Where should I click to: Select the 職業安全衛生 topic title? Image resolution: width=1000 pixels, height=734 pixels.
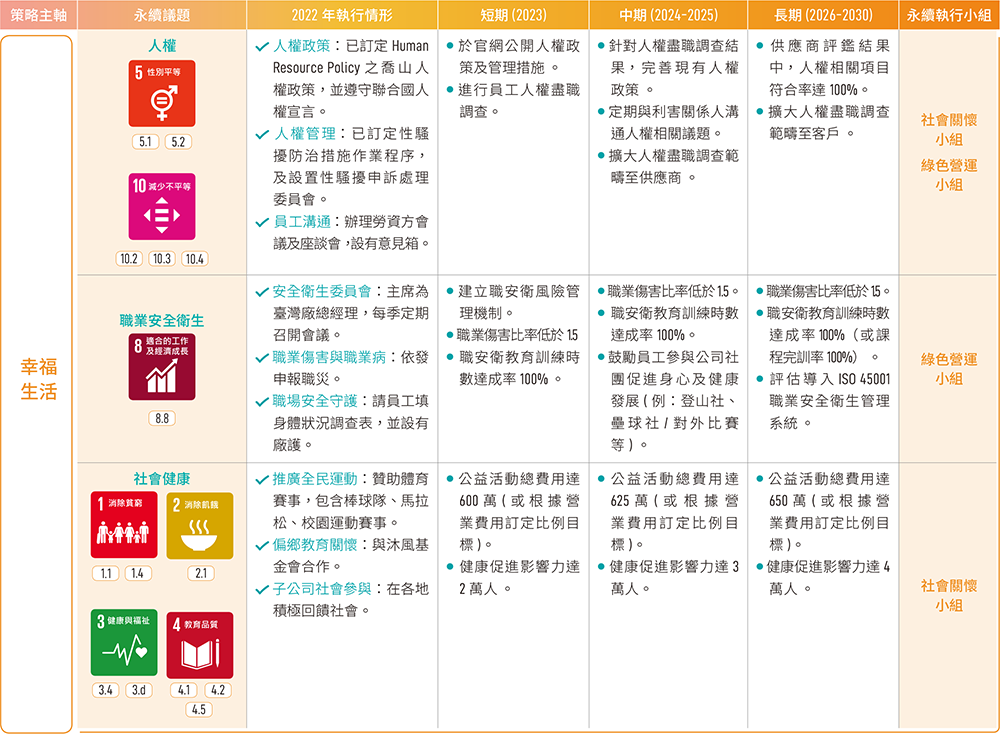(x=162, y=321)
